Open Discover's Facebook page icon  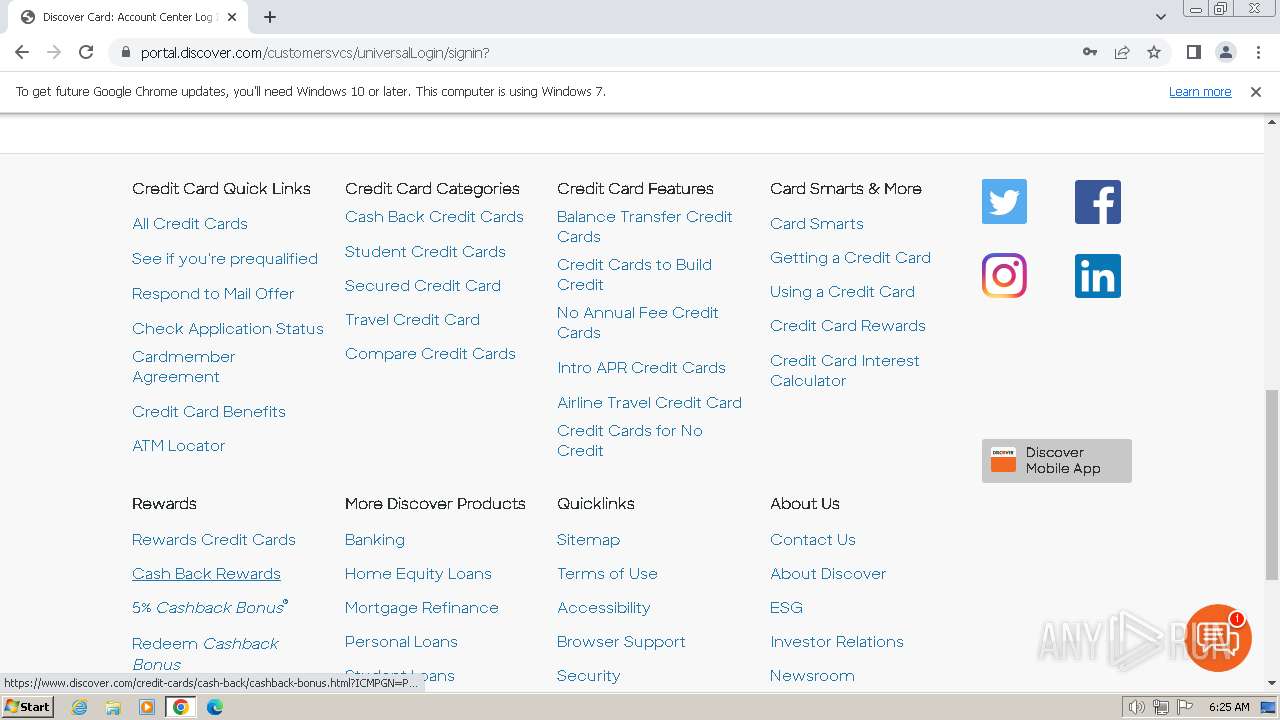[1098, 202]
